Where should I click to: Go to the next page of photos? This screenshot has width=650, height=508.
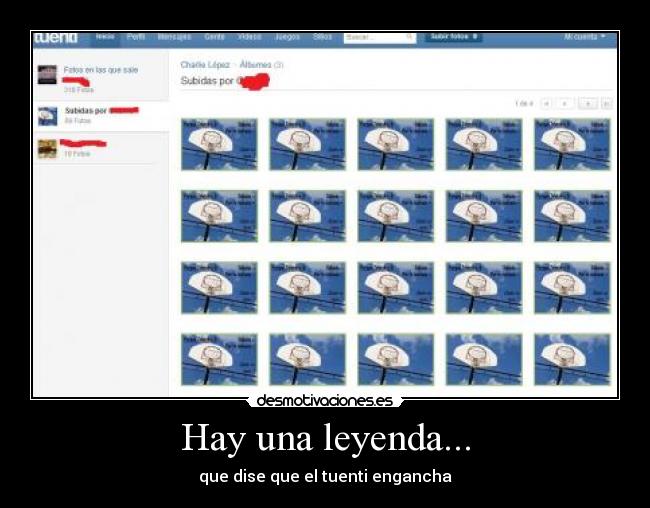tap(588, 103)
